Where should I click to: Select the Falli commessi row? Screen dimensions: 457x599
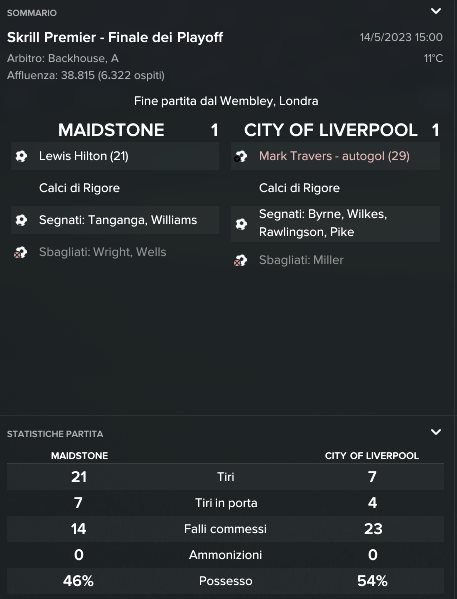225,529
